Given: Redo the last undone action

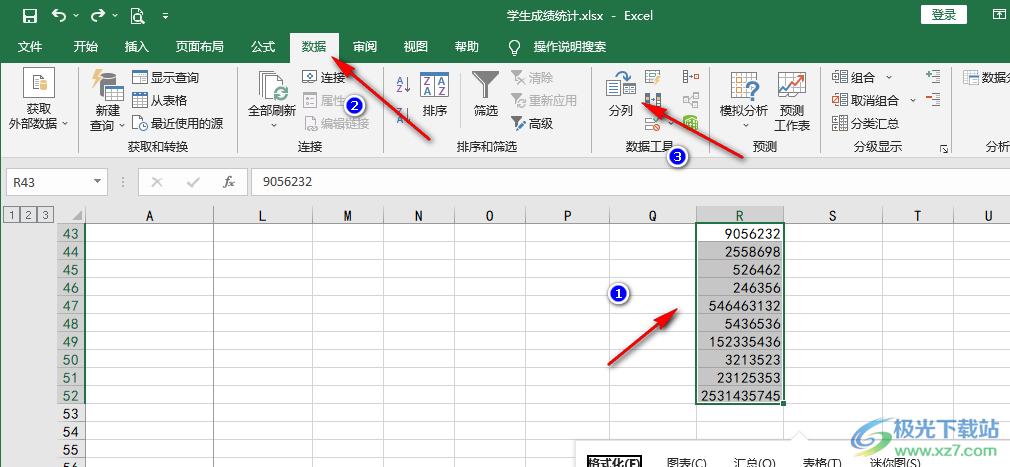Looking at the screenshot, I should pos(99,15).
